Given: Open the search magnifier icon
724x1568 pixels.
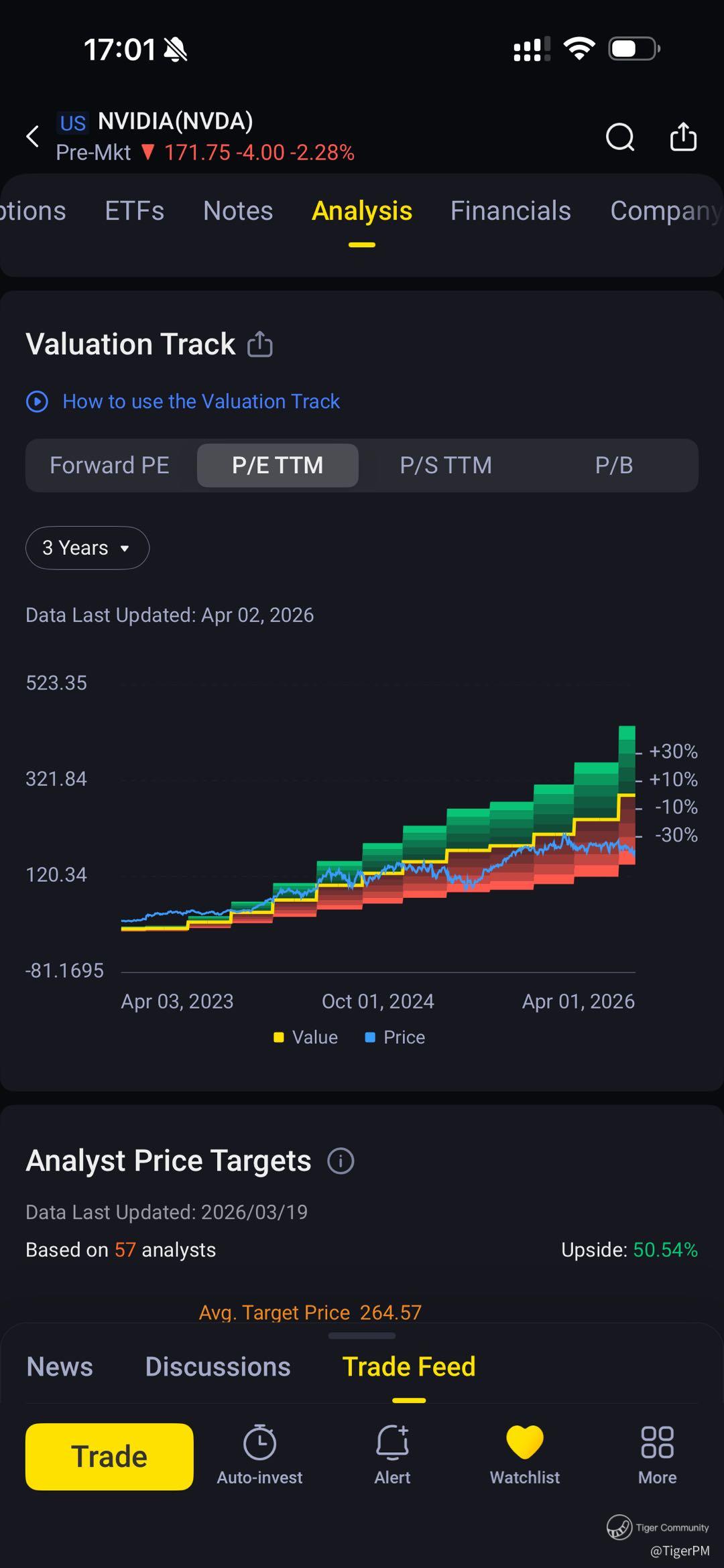Looking at the screenshot, I should click(x=619, y=137).
